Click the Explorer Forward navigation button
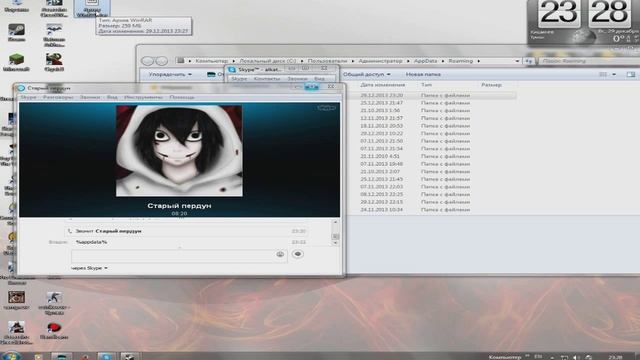Screen dimensions: 640x360 162,61
